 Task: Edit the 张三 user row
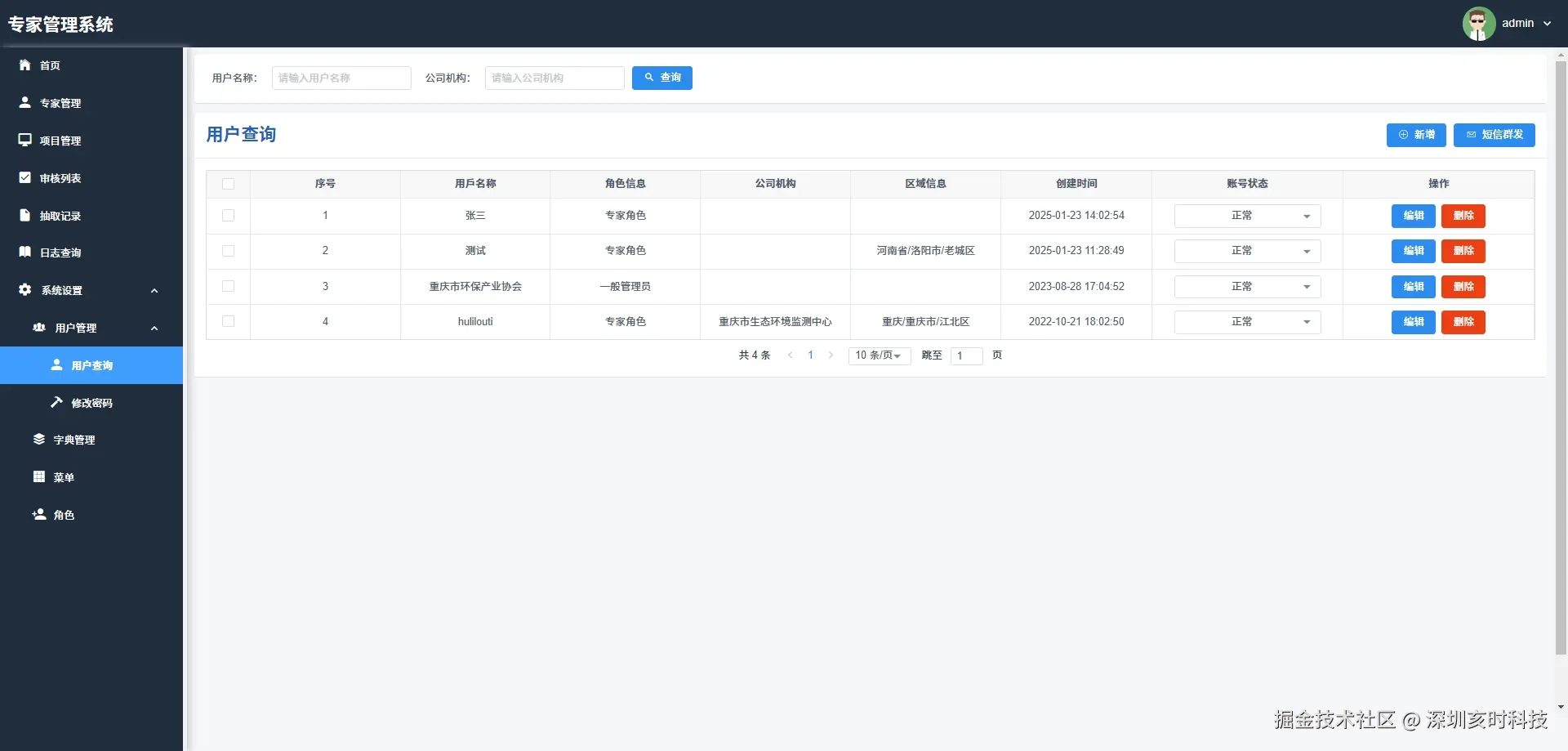point(1414,216)
